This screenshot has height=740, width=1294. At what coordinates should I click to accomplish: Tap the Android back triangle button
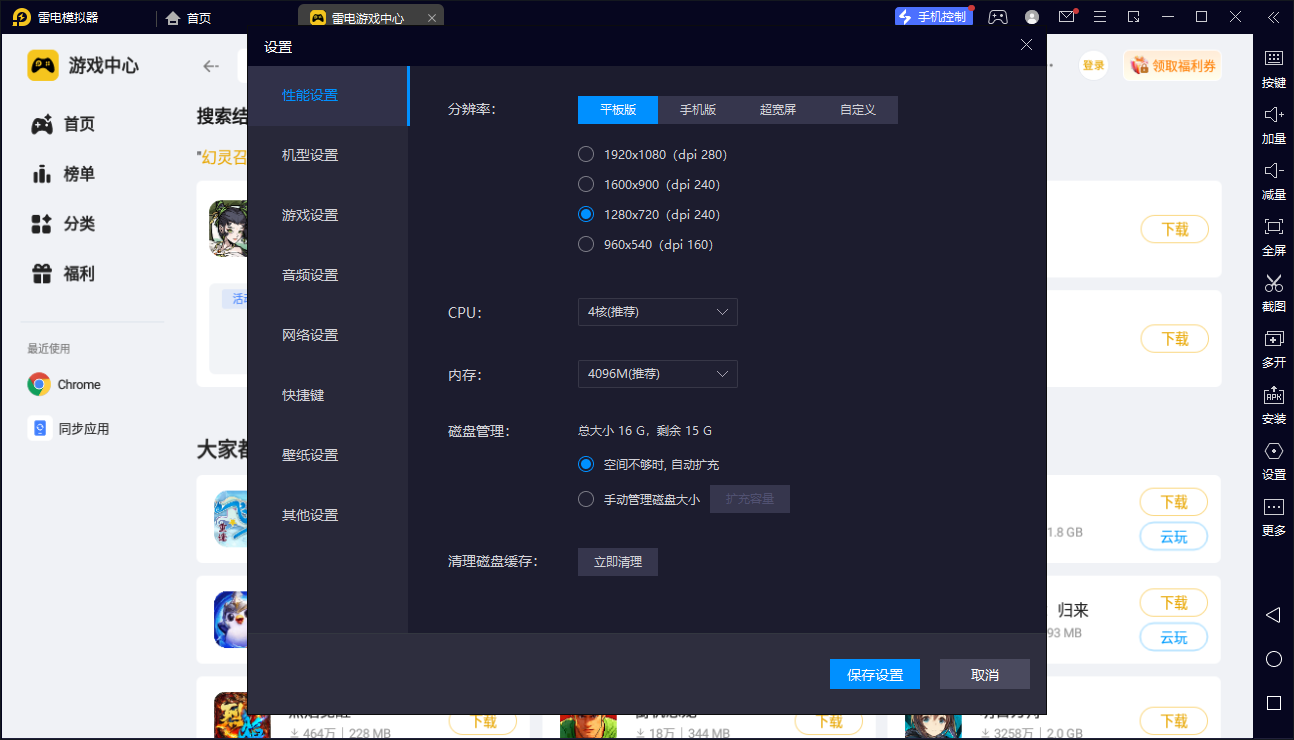point(1273,614)
